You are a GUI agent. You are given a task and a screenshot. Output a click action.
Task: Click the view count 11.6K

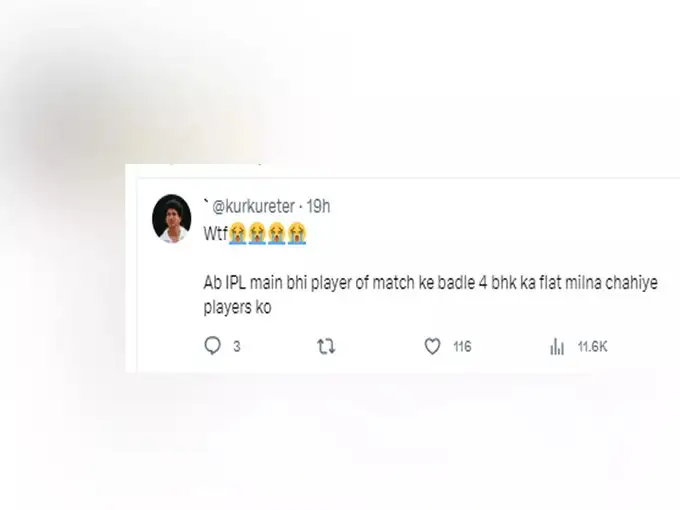click(592, 347)
